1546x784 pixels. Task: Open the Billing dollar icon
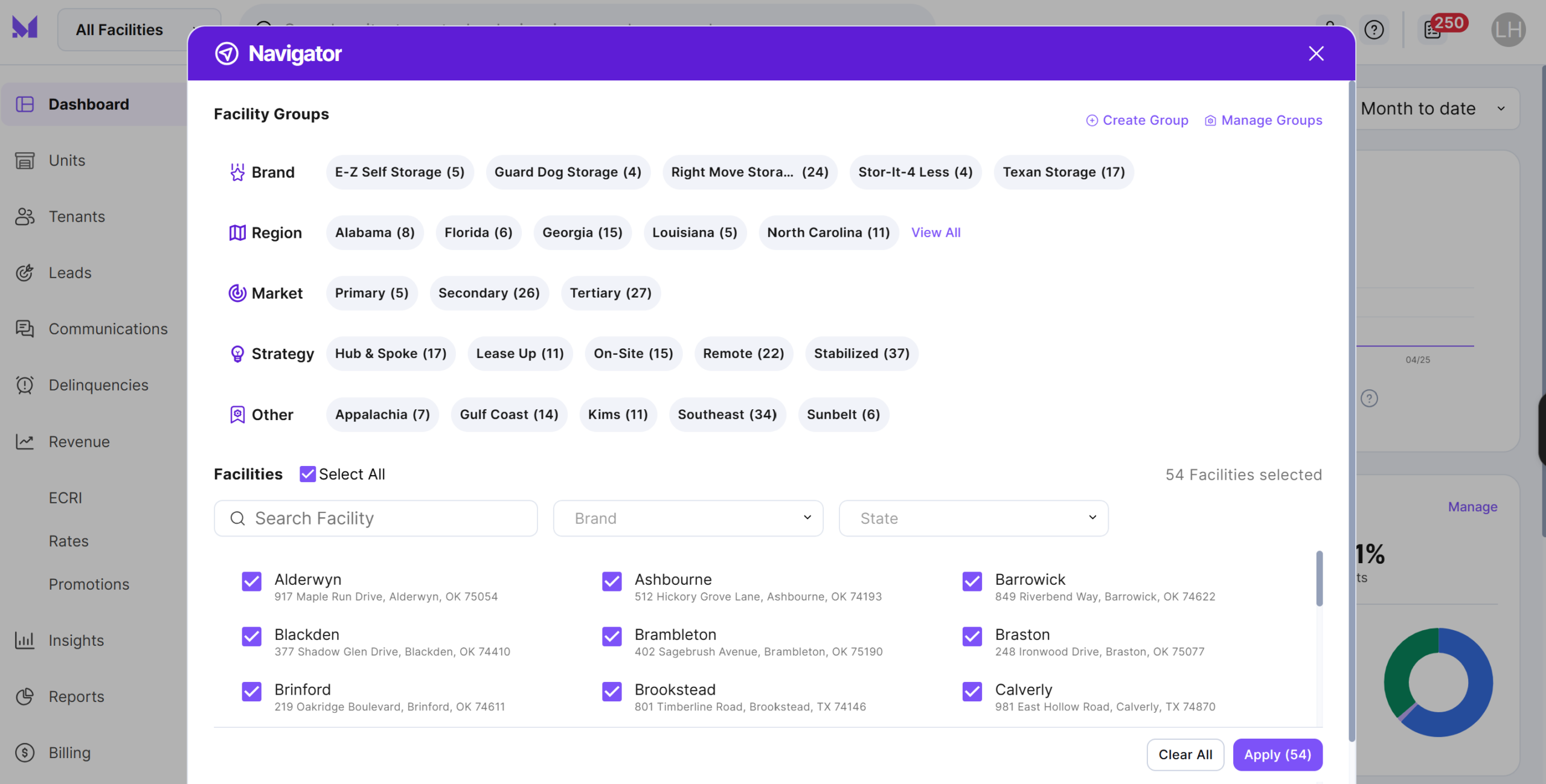click(x=25, y=753)
